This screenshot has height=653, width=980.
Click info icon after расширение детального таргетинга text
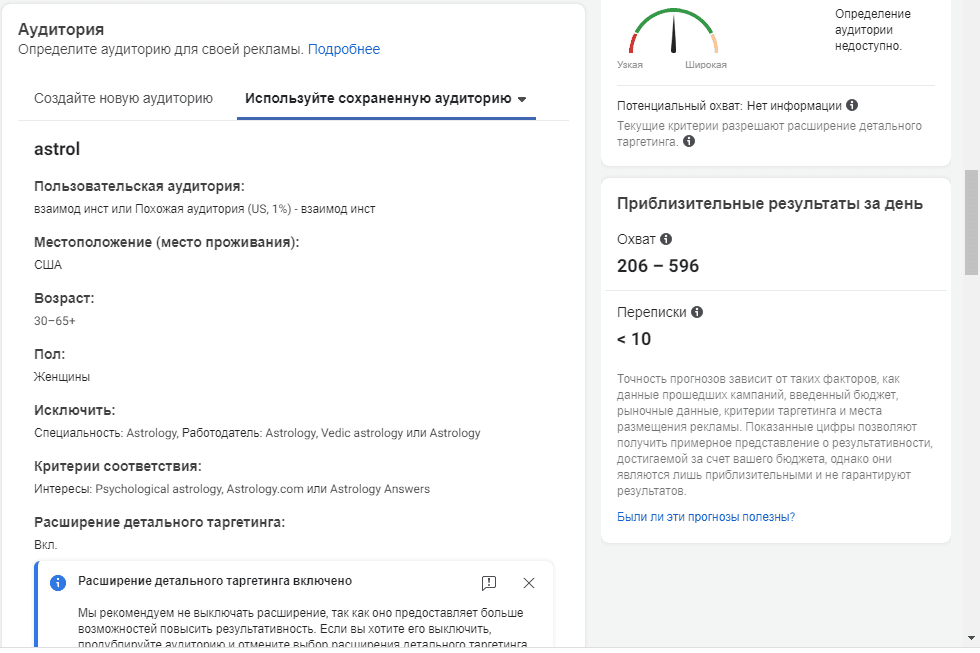(x=689, y=141)
